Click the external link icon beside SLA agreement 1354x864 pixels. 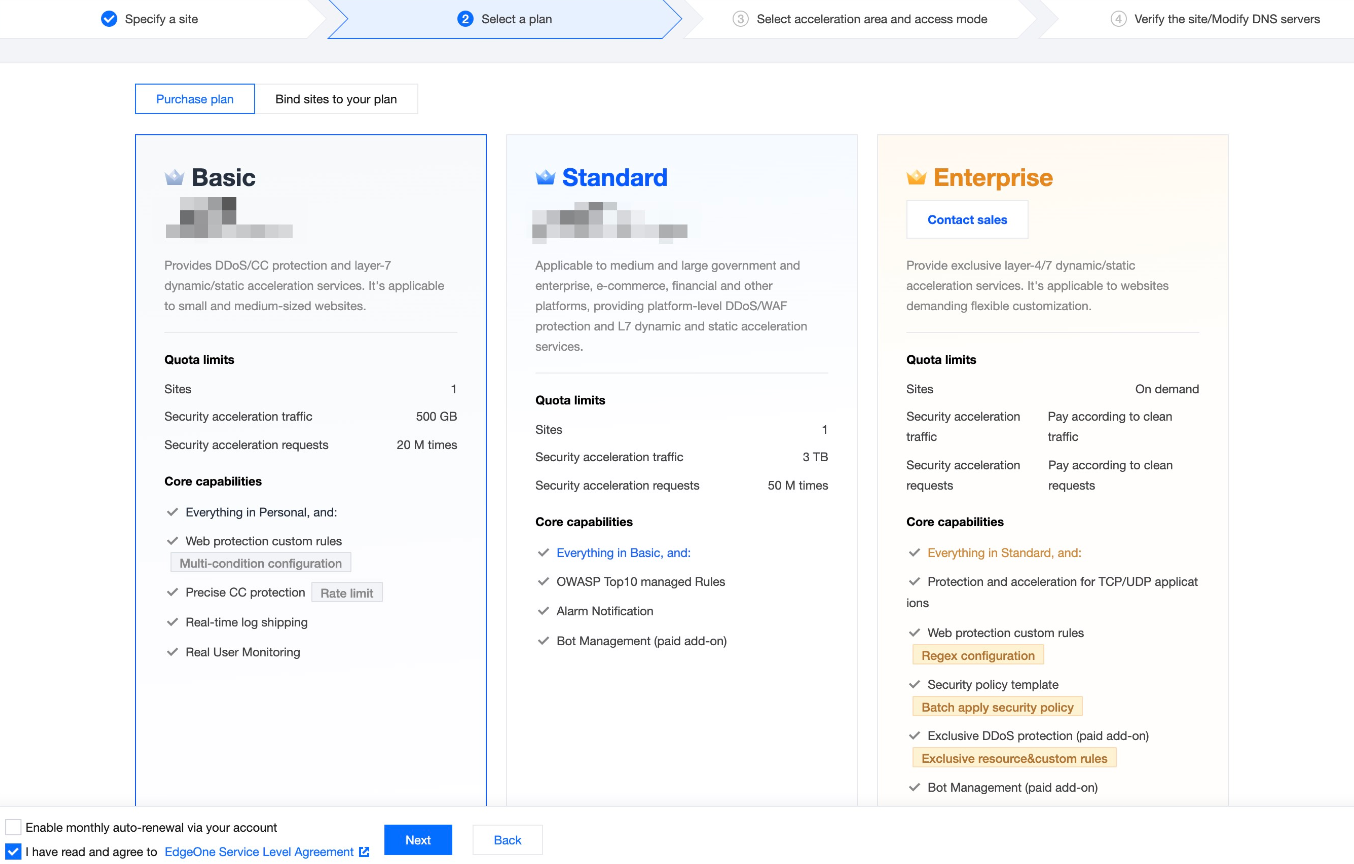coord(364,852)
